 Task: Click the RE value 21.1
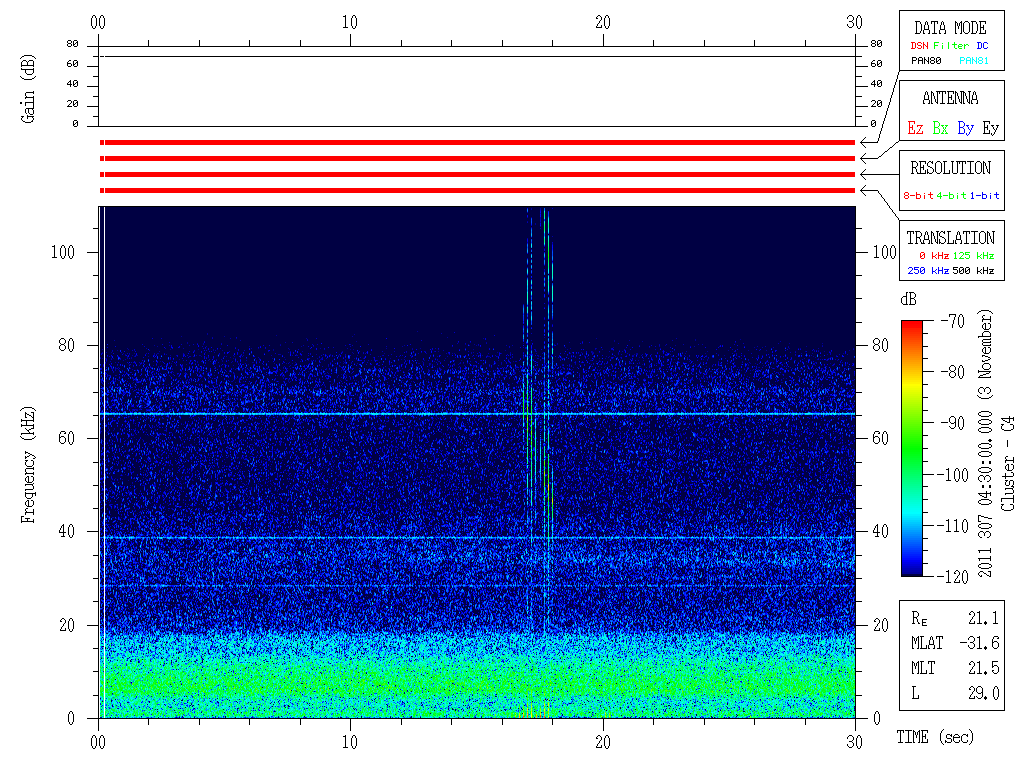pos(984,618)
